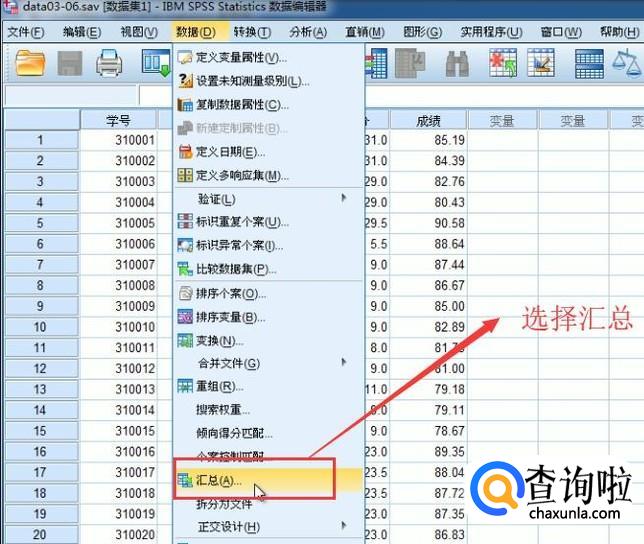Image resolution: width=644 pixels, height=544 pixels.
Task: Select 汇总(A) in the Data menu
Action: (x=269, y=480)
